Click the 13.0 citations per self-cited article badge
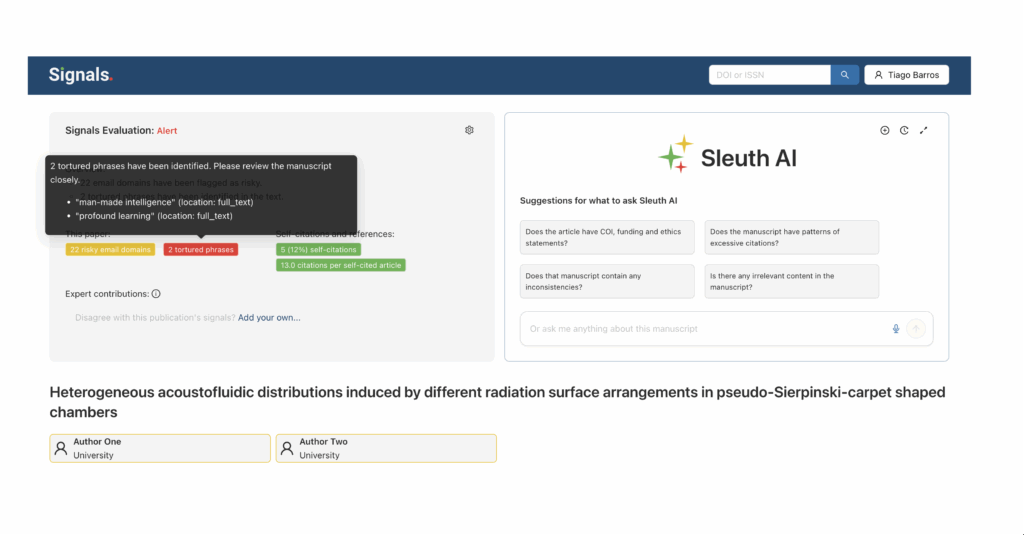1024x535 pixels. (x=340, y=265)
